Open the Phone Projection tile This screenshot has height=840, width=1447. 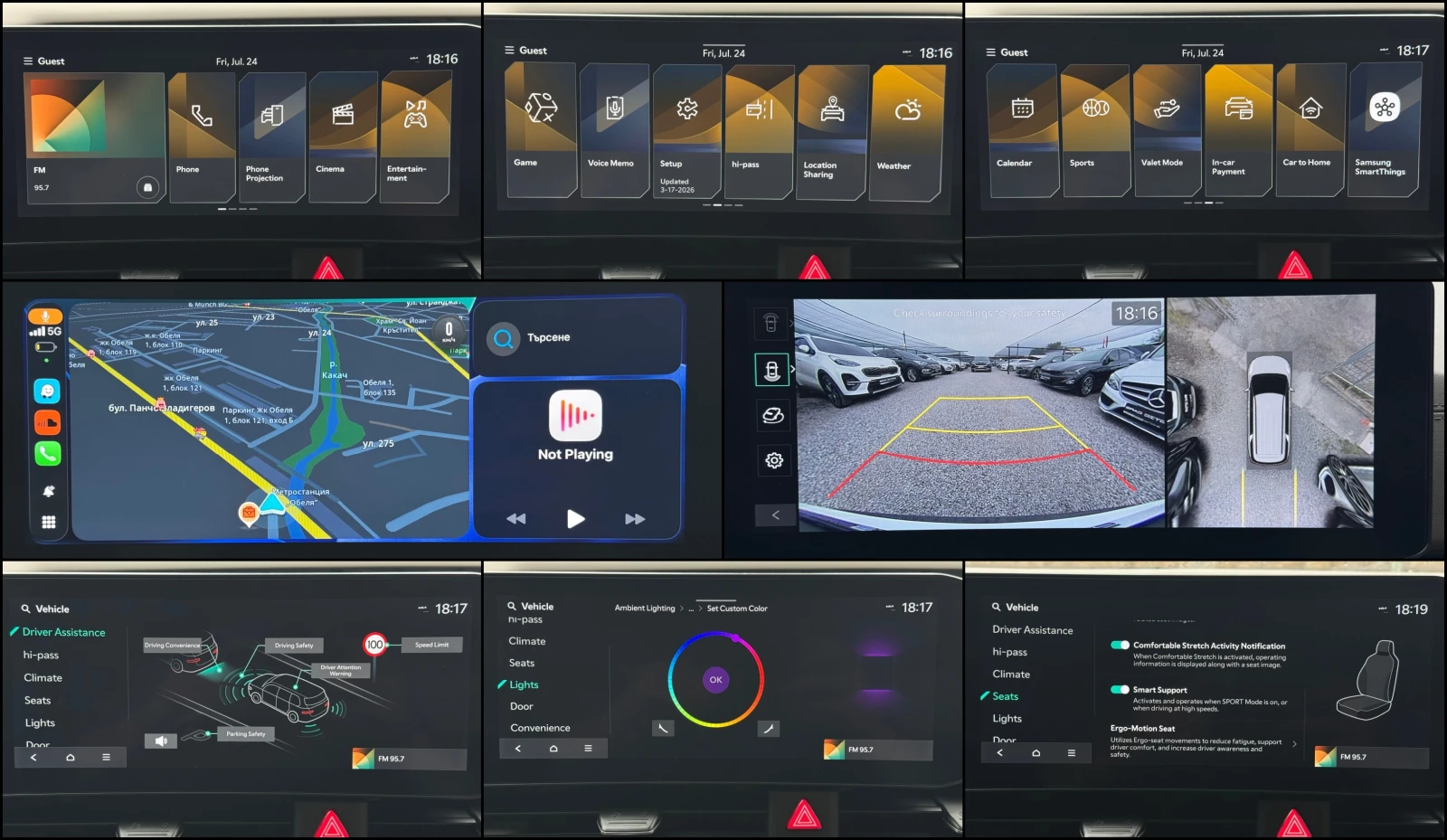(272, 137)
